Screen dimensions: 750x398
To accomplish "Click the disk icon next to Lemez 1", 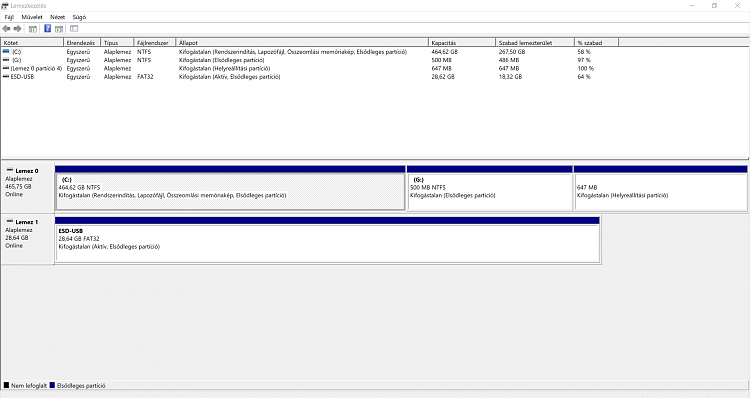I will (10, 221).
